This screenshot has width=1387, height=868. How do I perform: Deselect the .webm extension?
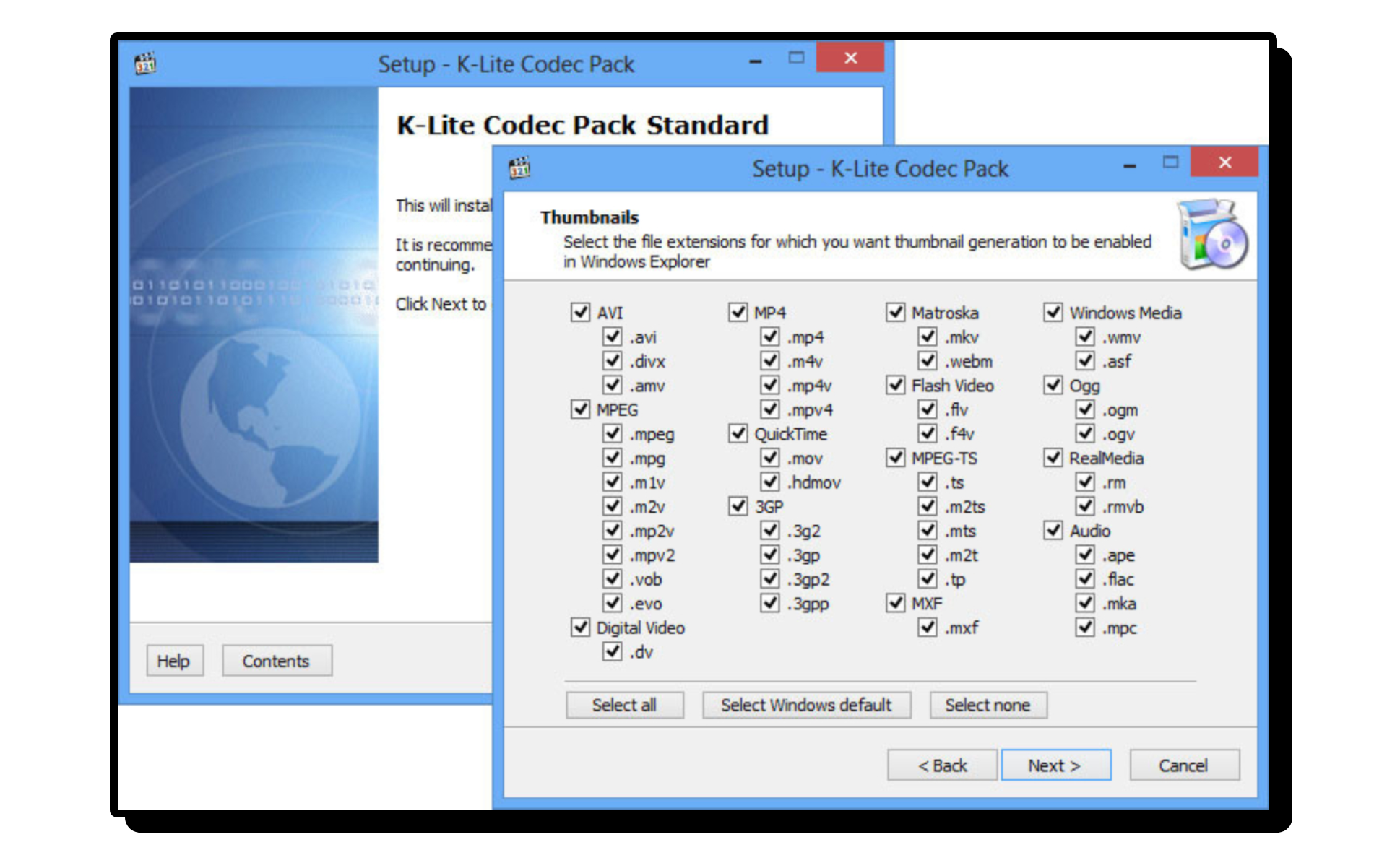(928, 360)
